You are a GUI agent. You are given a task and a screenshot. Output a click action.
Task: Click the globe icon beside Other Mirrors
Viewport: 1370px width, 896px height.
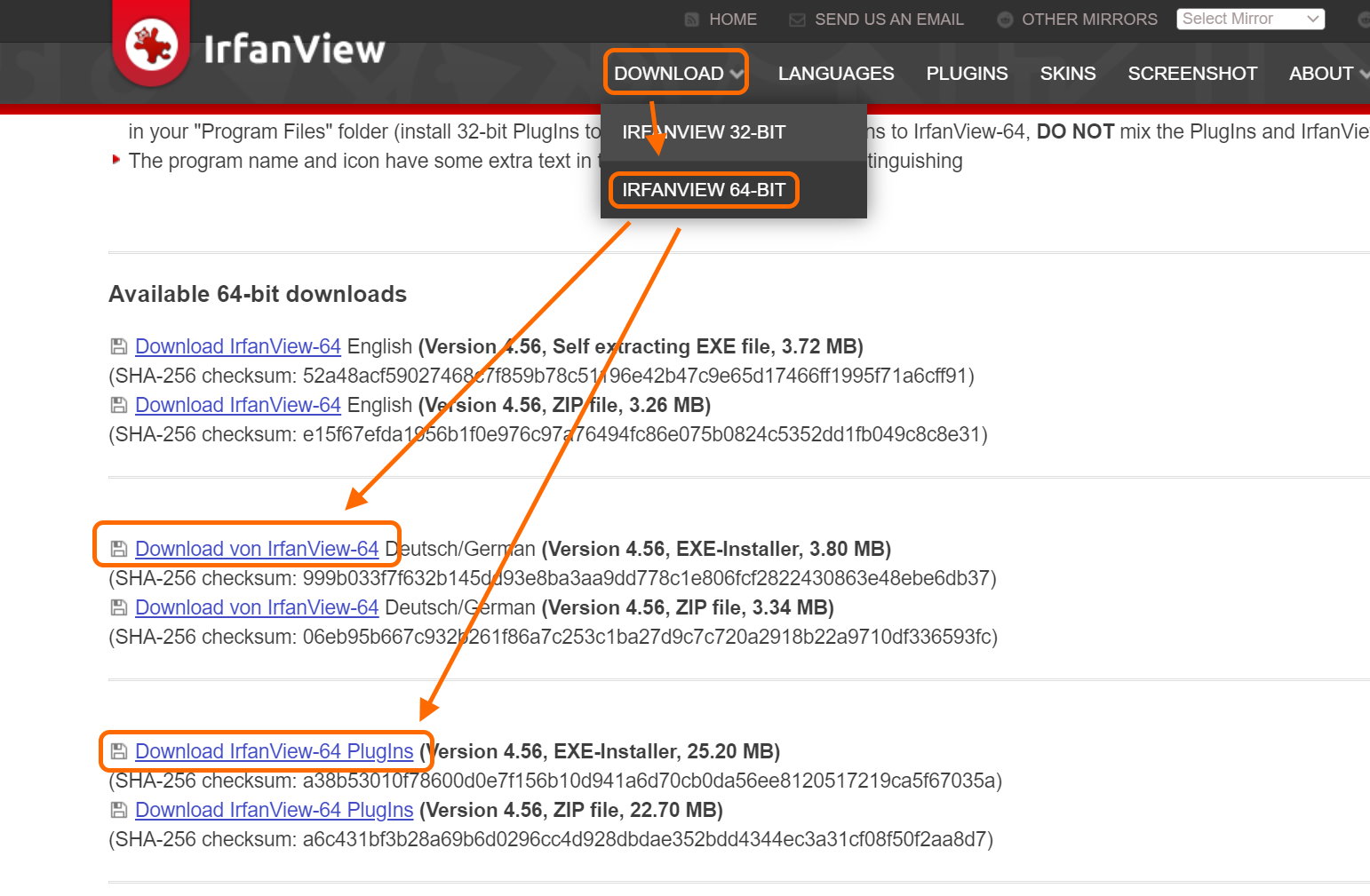point(1005,20)
